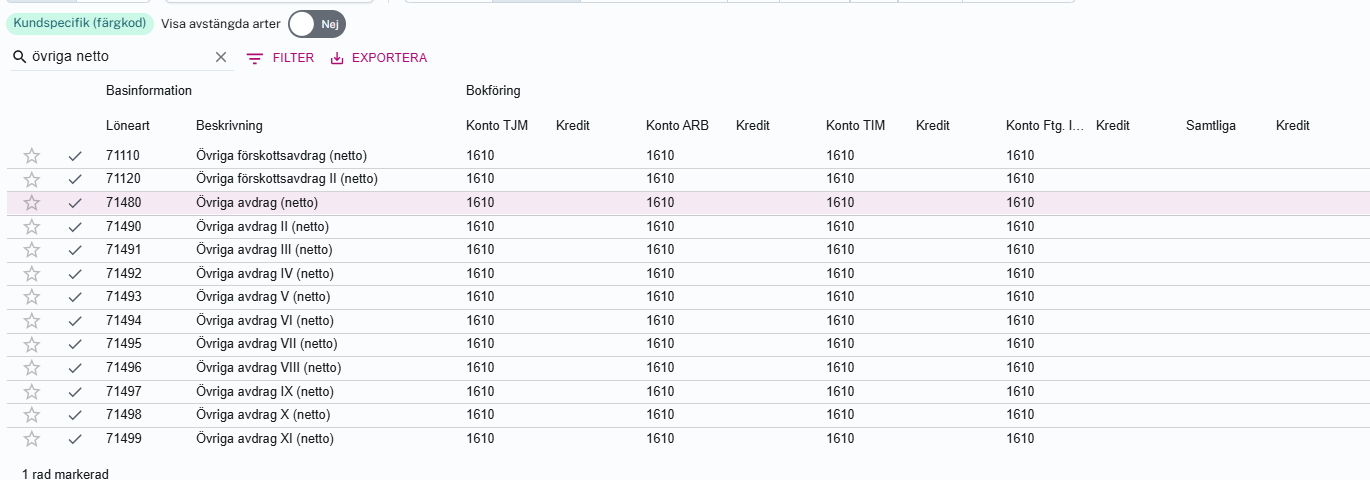Click checkmark on row 71496
Image resolution: width=1370 pixels, height=480 pixels.
(75, 368)
